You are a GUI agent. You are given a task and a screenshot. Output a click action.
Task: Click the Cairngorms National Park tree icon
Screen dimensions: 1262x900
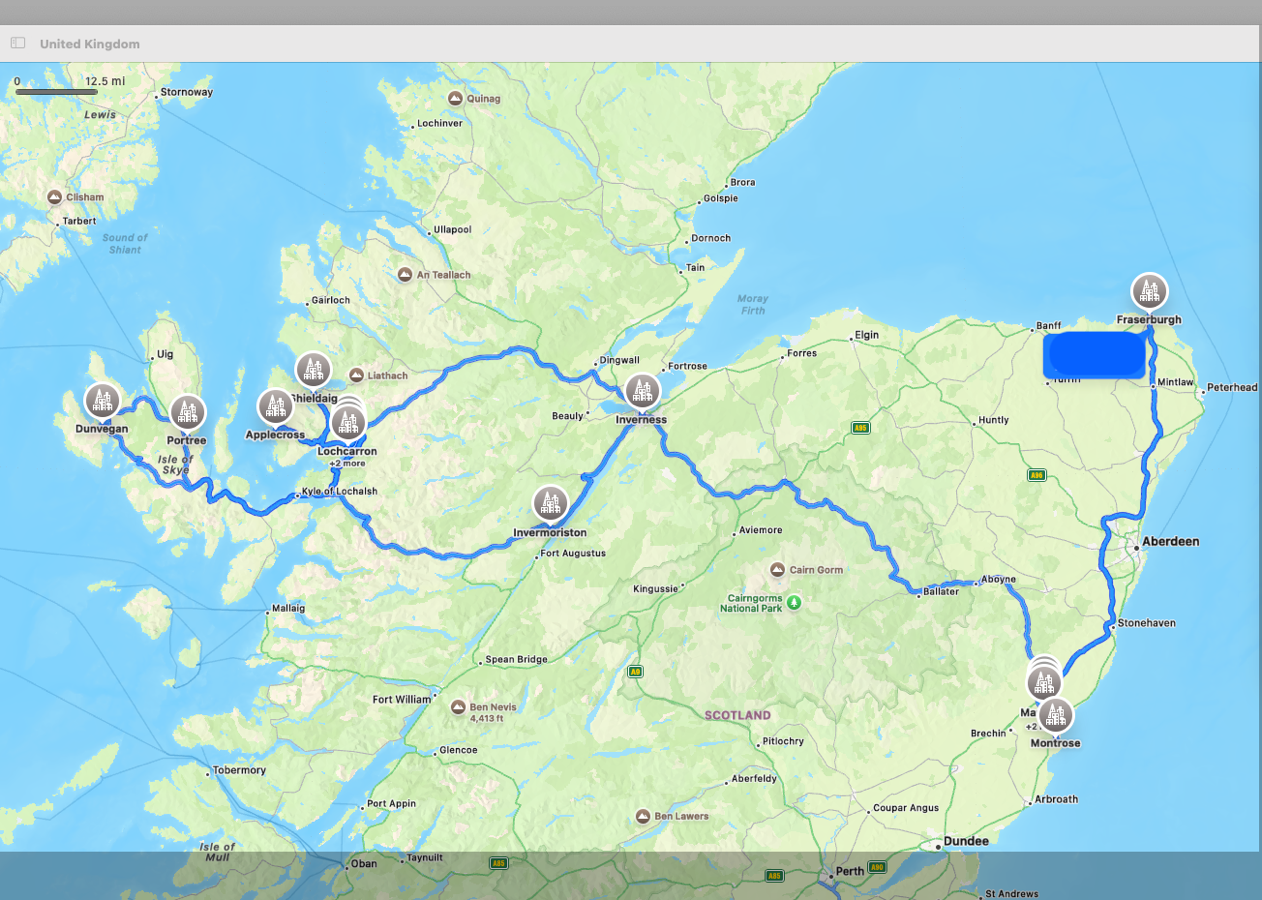[794, 602]
